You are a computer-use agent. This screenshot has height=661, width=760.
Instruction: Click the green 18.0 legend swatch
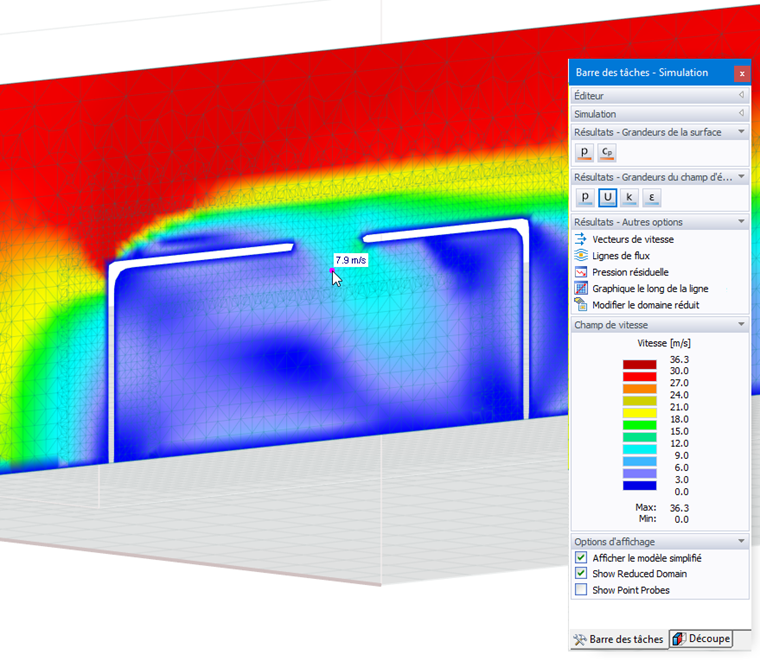[x=639, y=425]
